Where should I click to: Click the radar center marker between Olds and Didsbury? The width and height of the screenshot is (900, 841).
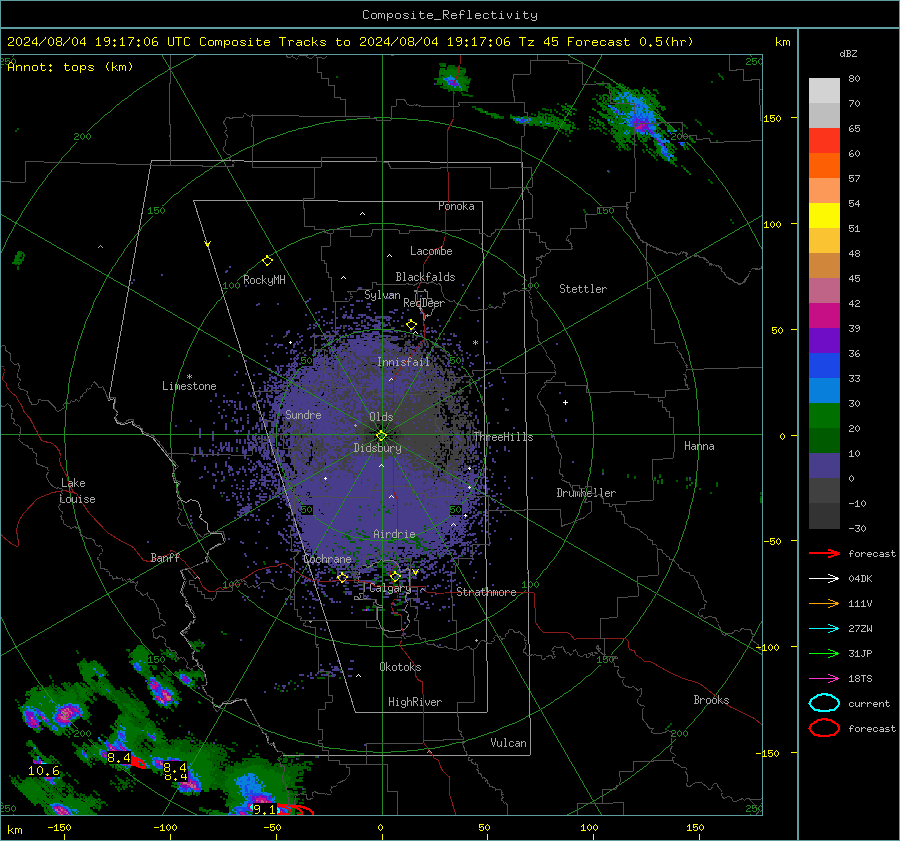(381, 435)
